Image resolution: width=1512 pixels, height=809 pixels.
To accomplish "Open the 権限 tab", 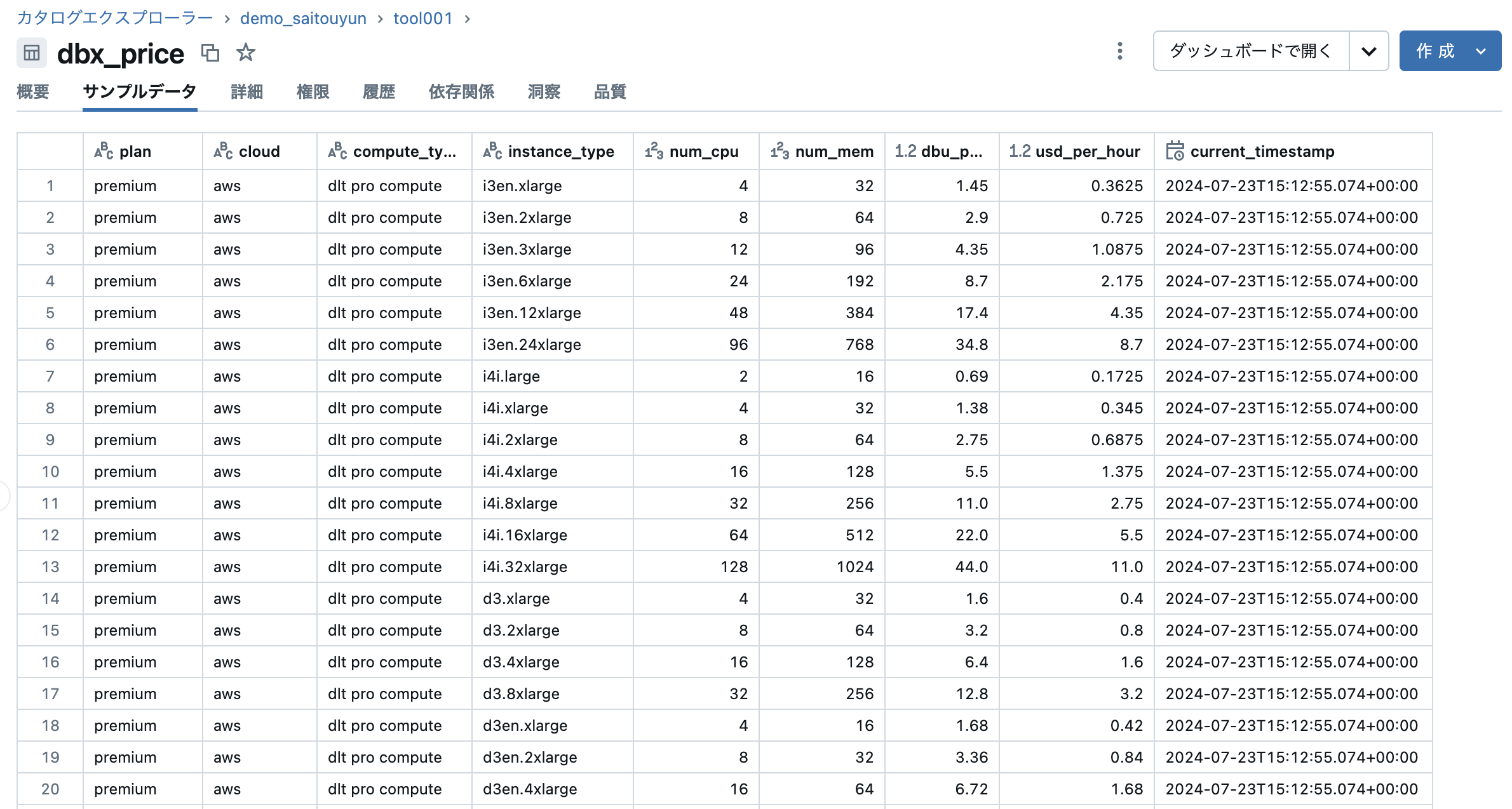I will (x=313, y=92).
